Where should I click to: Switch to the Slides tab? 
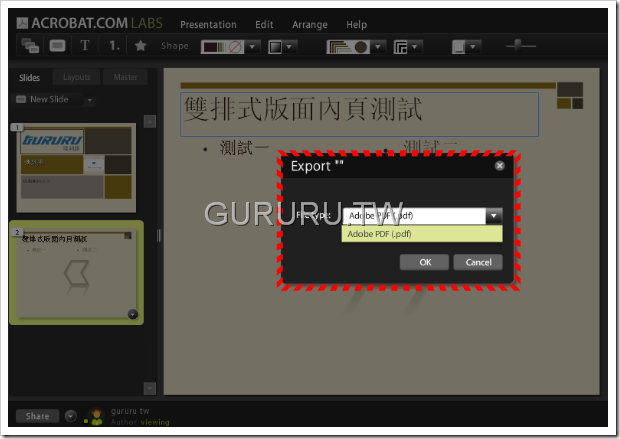click(30, 78)
